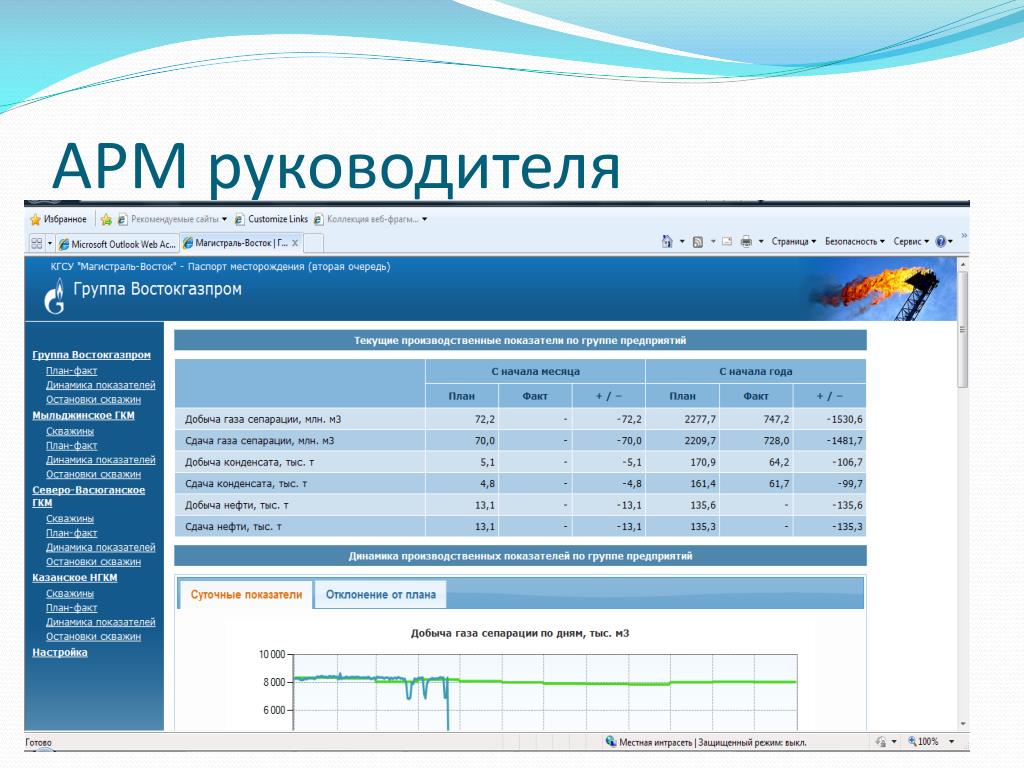This screenshot has height=768, width=1024.
Task: Open Остановки скважин under Группа Востокгазпром
Action: pos(93,400)
